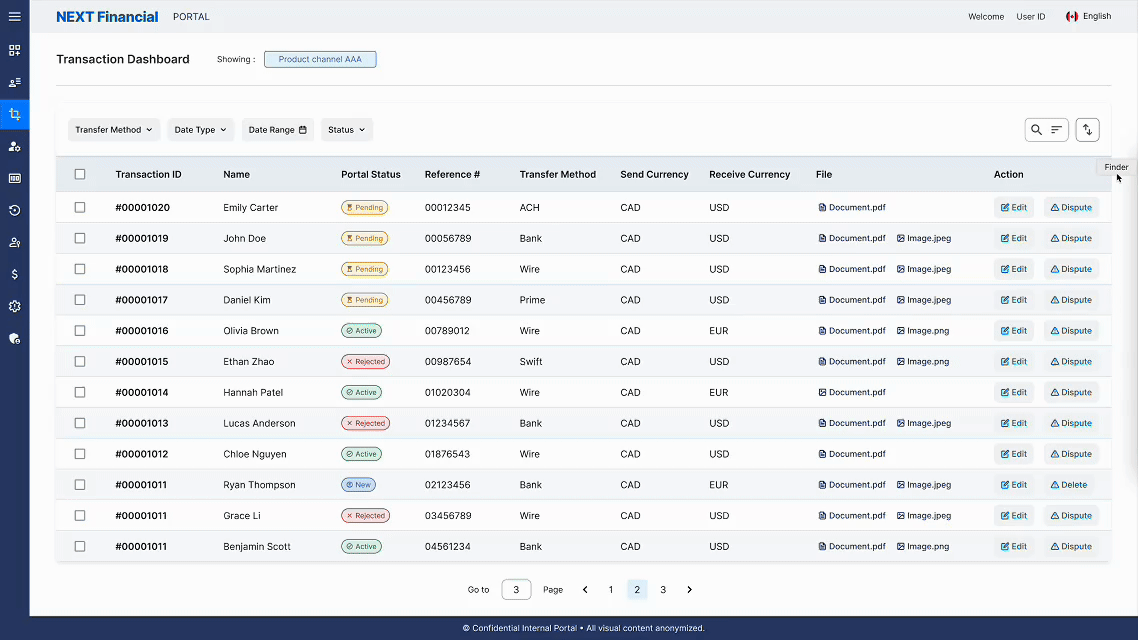Select the checkbox for Olivia Brown's transaction
Viewport: 1138px width, 640px height.
[80, 331]
